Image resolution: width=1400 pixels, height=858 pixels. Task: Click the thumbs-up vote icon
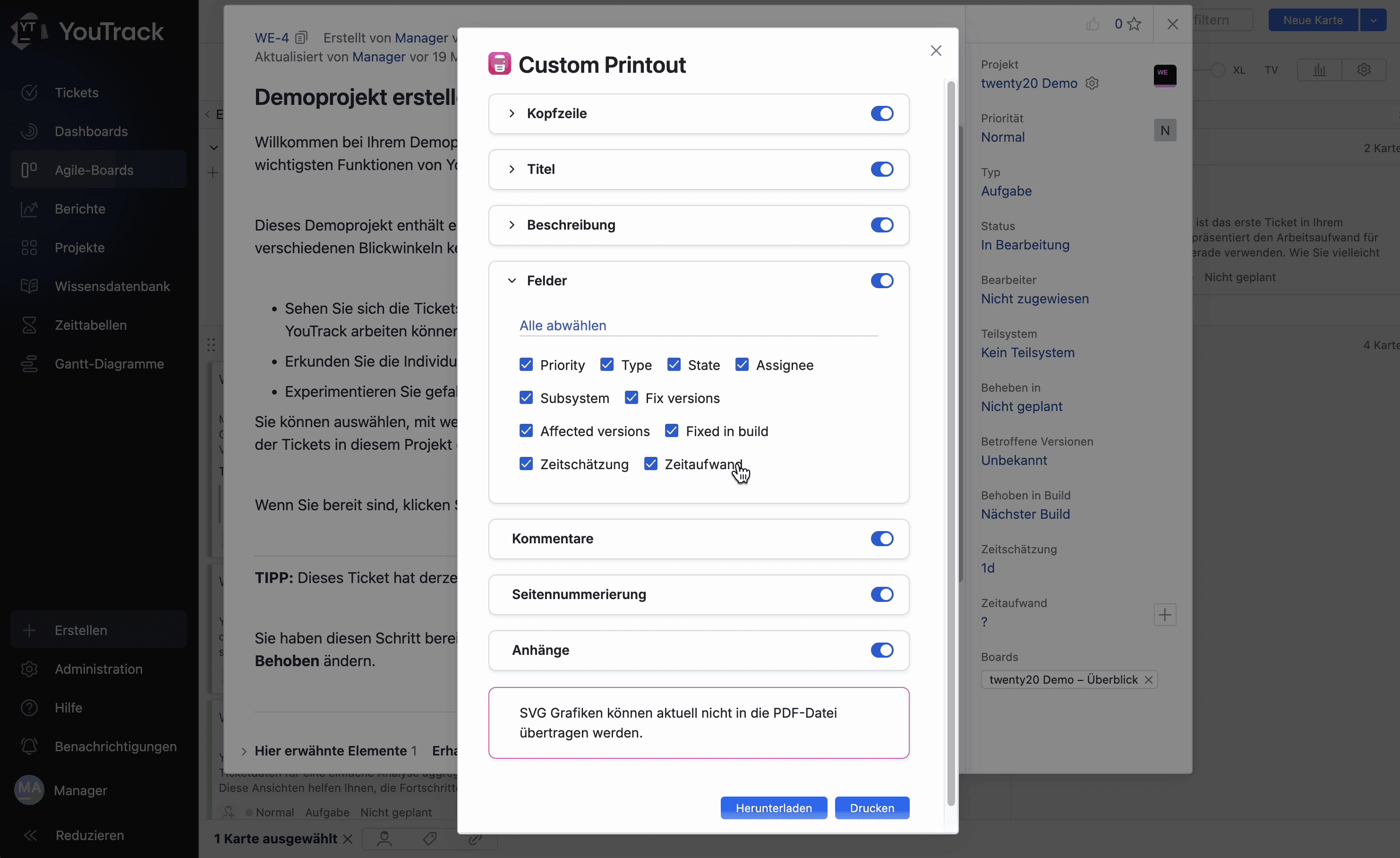1093,24
